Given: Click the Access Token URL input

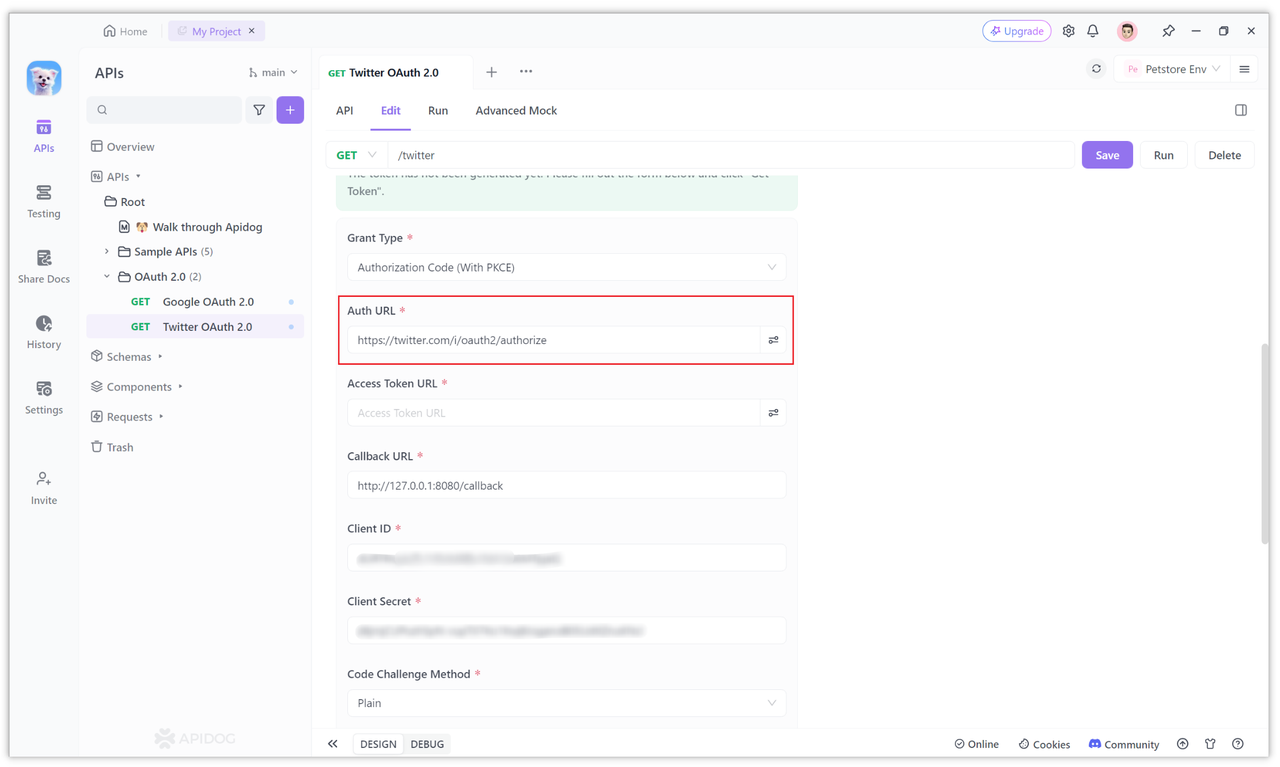Looking at the screenshot, I should [x=553, y=413].
